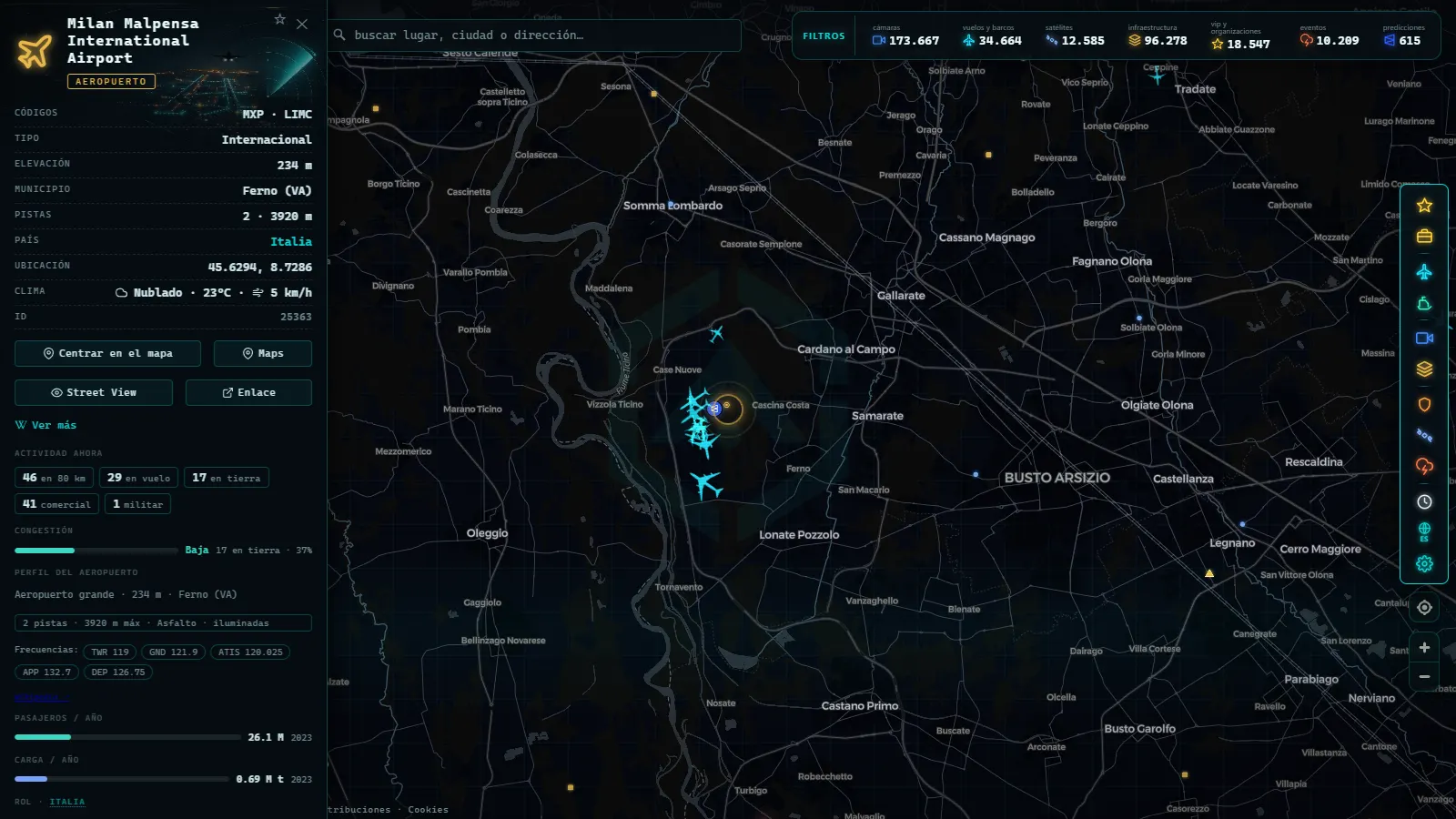Toggle the infraestructura filter showing 96.278
Screen dimensions: 1456x819
pos(1158,35)
